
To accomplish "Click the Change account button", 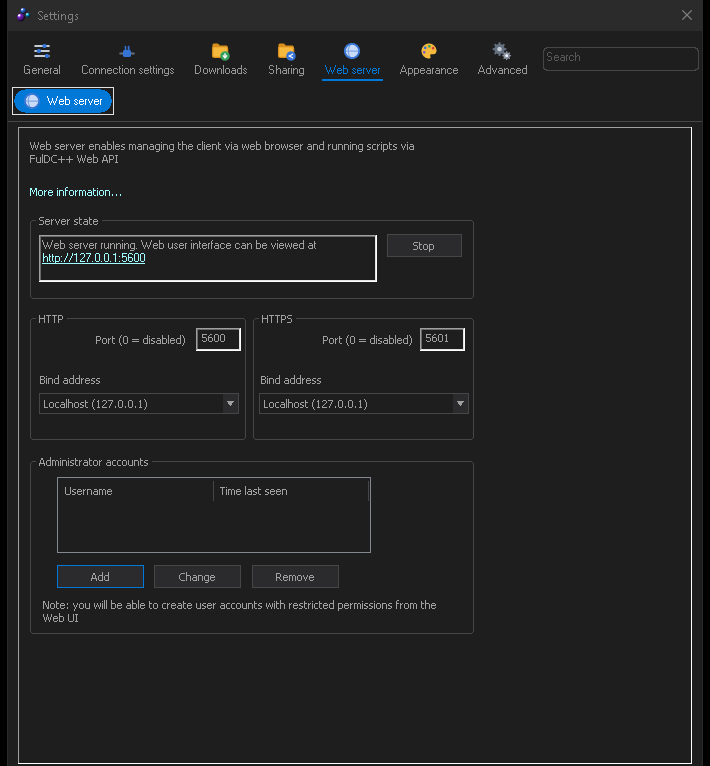I will click(x=197, y=577).
